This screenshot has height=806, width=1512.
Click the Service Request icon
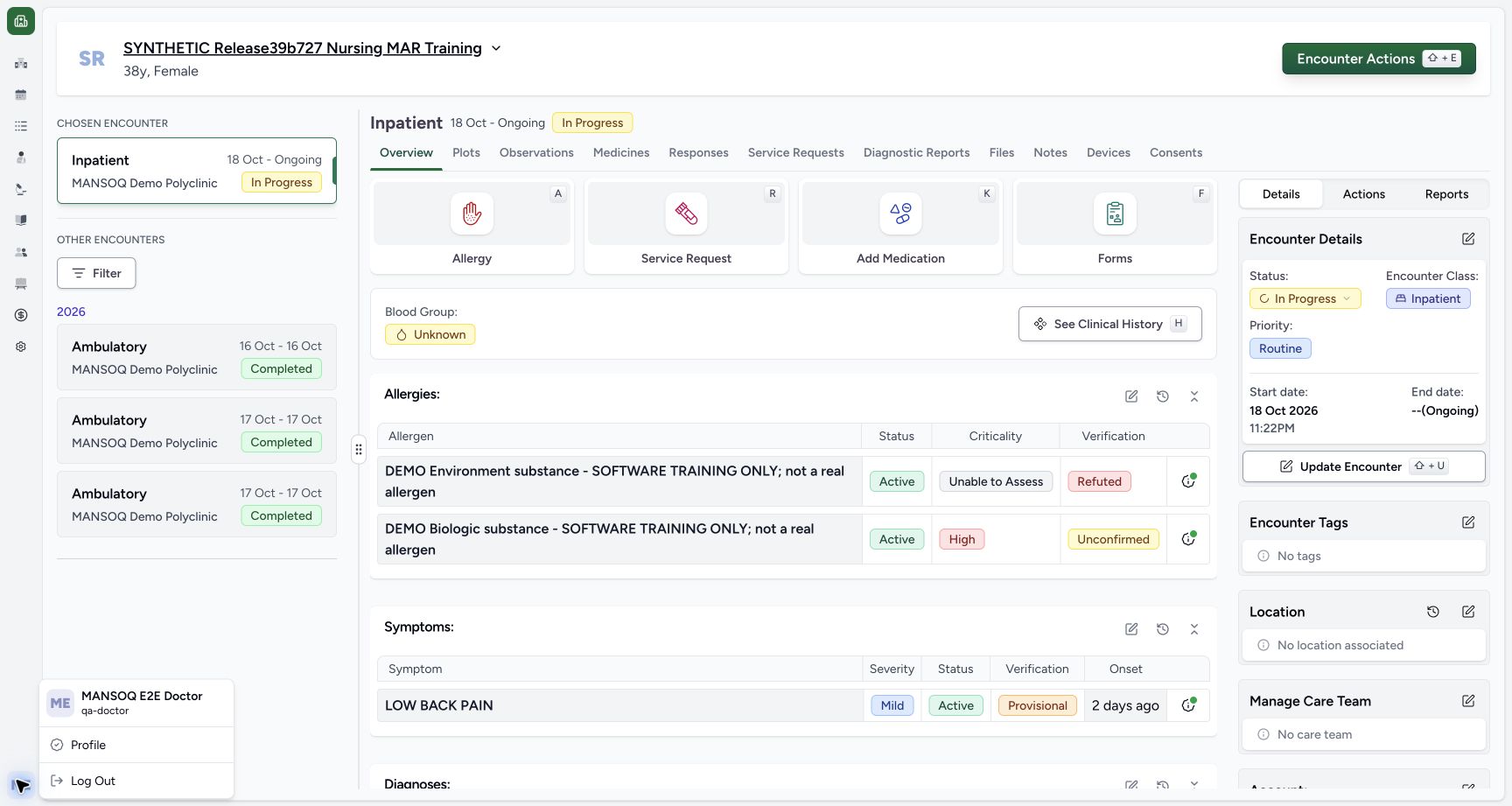pyautogui.click(x=686, y=214)
